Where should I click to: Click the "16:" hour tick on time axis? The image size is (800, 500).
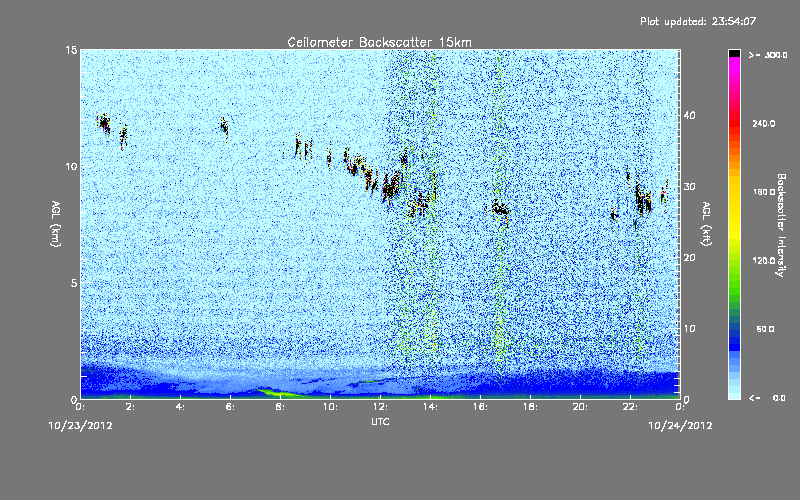point(480,407)
